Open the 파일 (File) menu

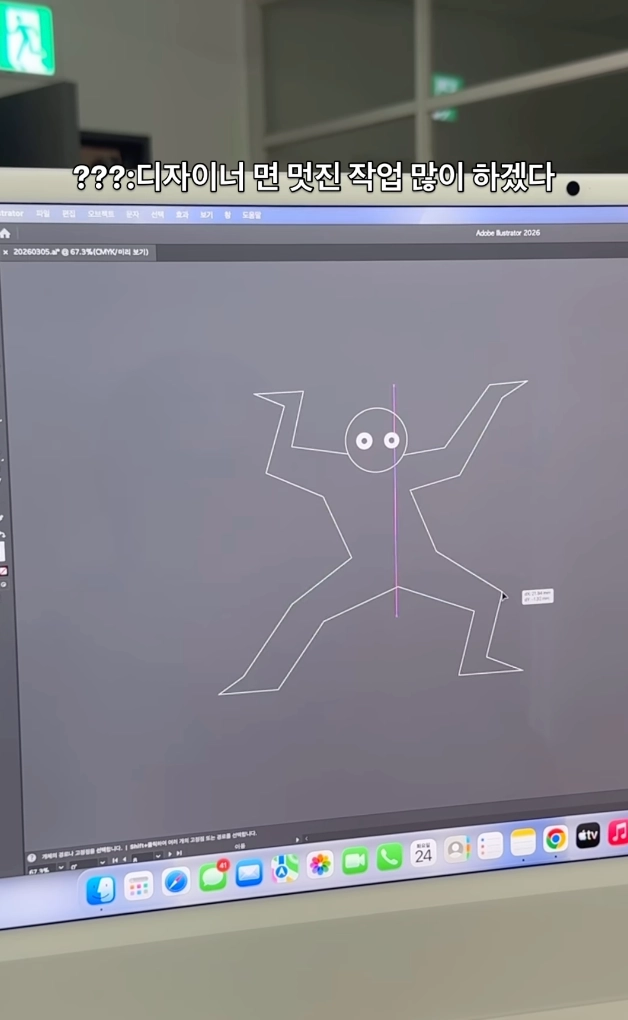pos(43,214)
